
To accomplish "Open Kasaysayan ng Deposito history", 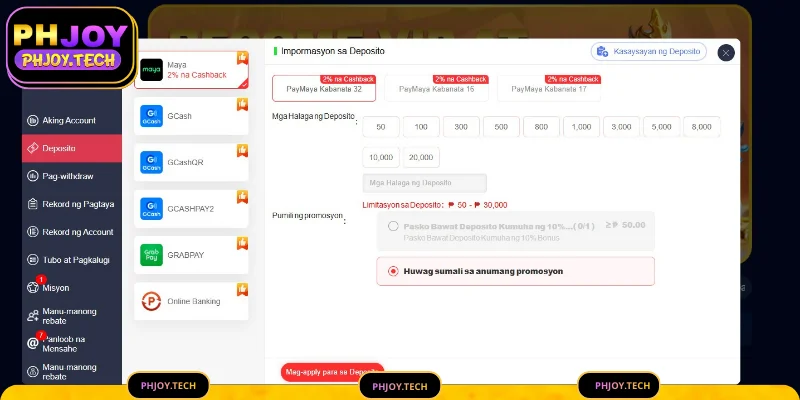I will click(x=648, y=52).
